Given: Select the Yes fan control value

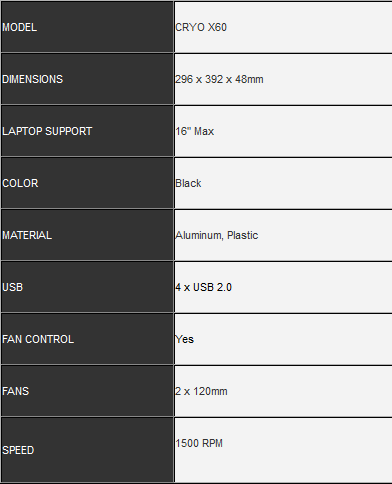Looking at the screenshot, I should (185, 339).
